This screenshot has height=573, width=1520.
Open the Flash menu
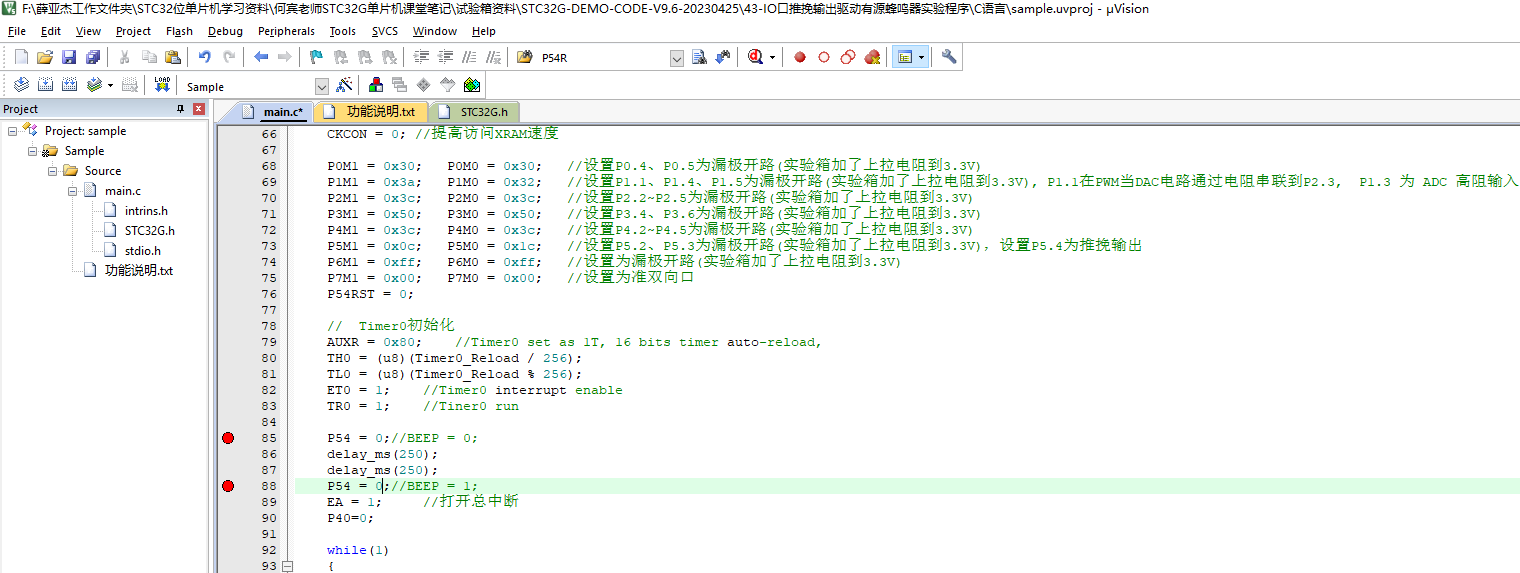(x=179, y=31)
